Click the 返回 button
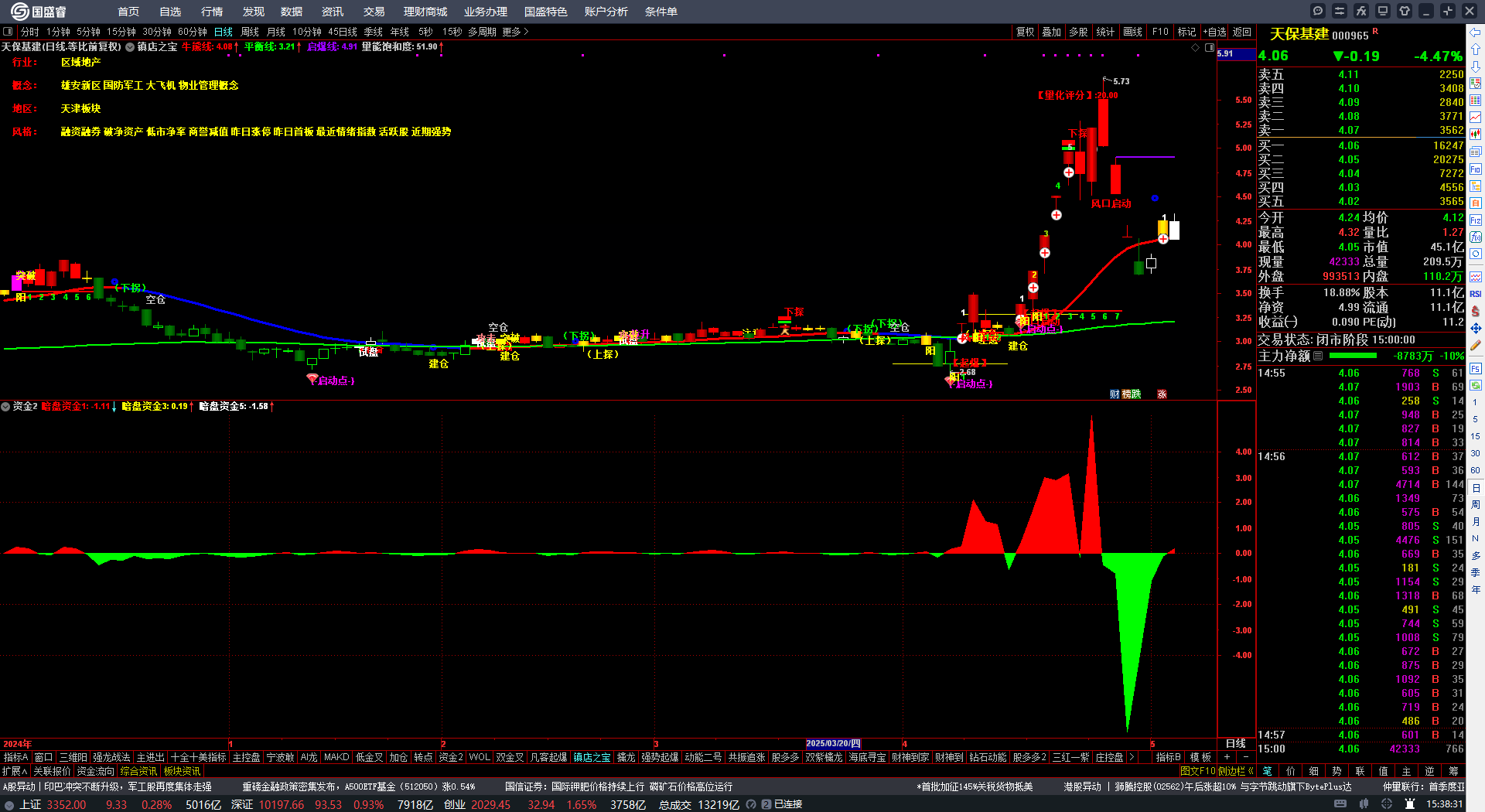The height and width of the screenshot is (812, 1485). pyautogui.click(x=1242, y=32)
